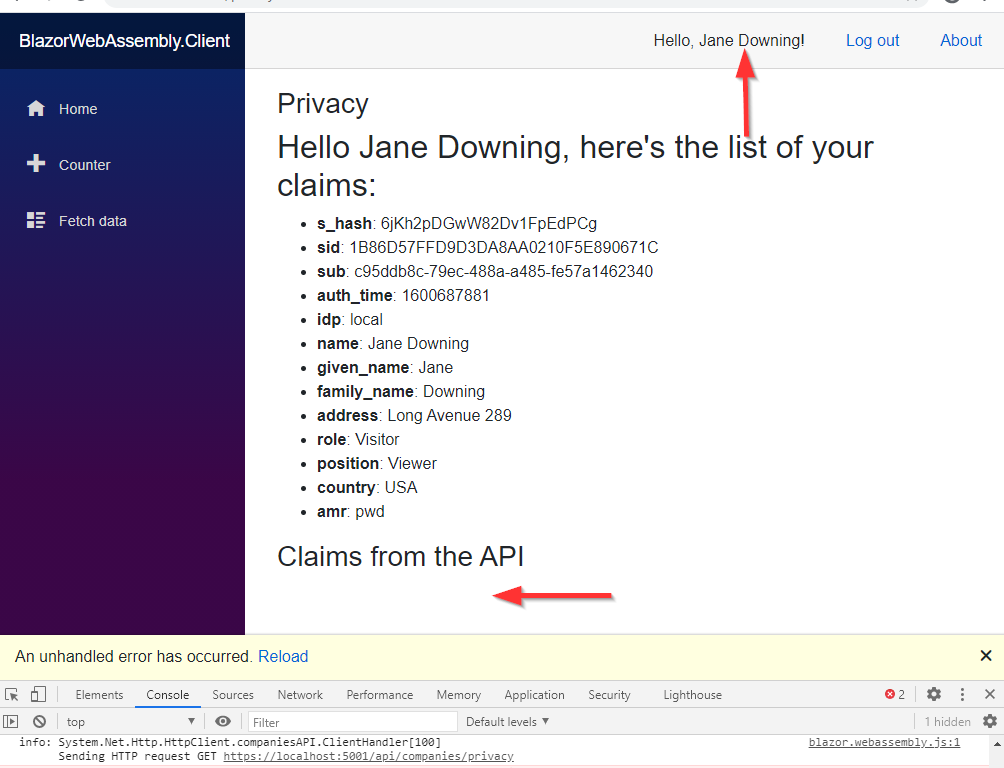Screen dimensions: 1004x768
Task: Show the console sidebar panel
Action: (x=12, y=721)
